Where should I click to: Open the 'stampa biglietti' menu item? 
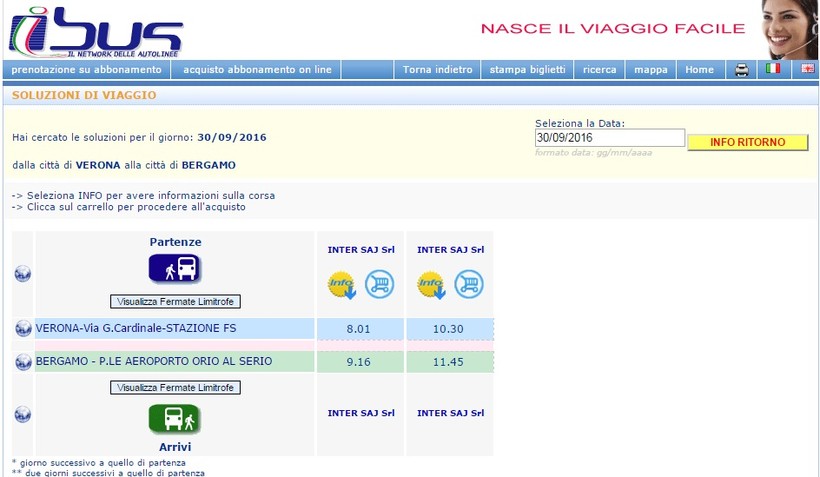point(527,70)
